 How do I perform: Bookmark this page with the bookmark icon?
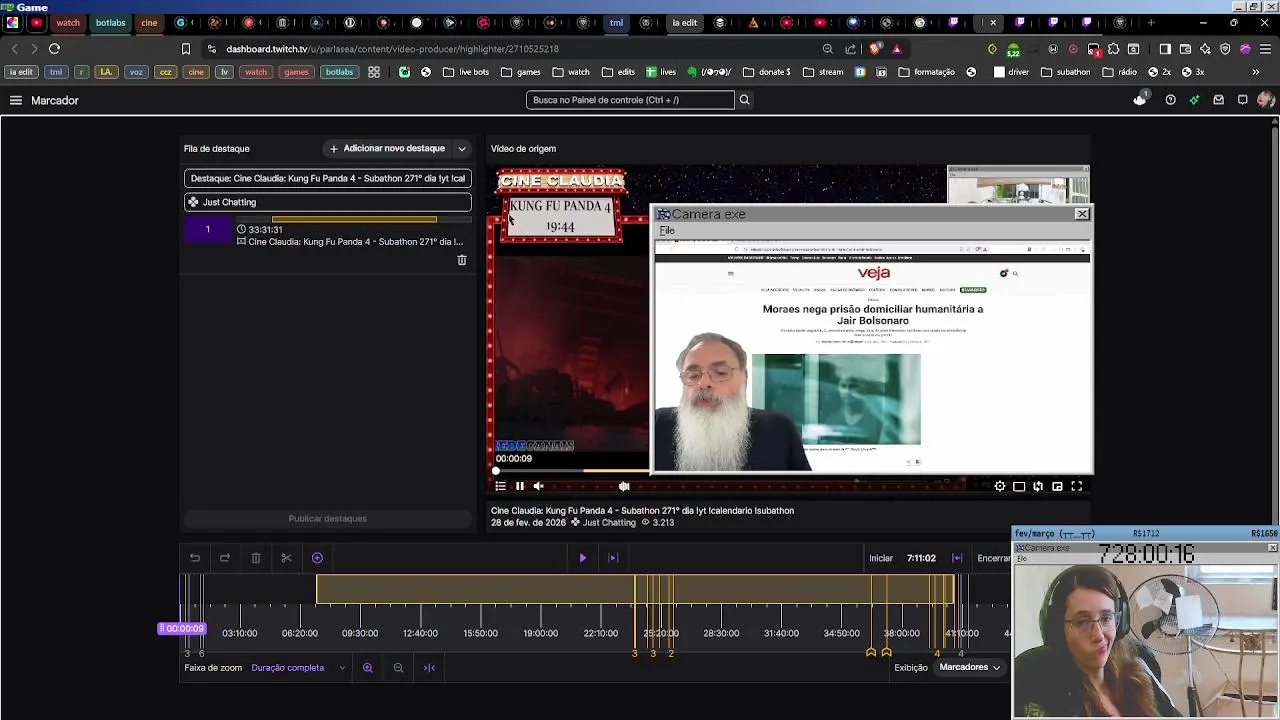click(x=186, y=48)
